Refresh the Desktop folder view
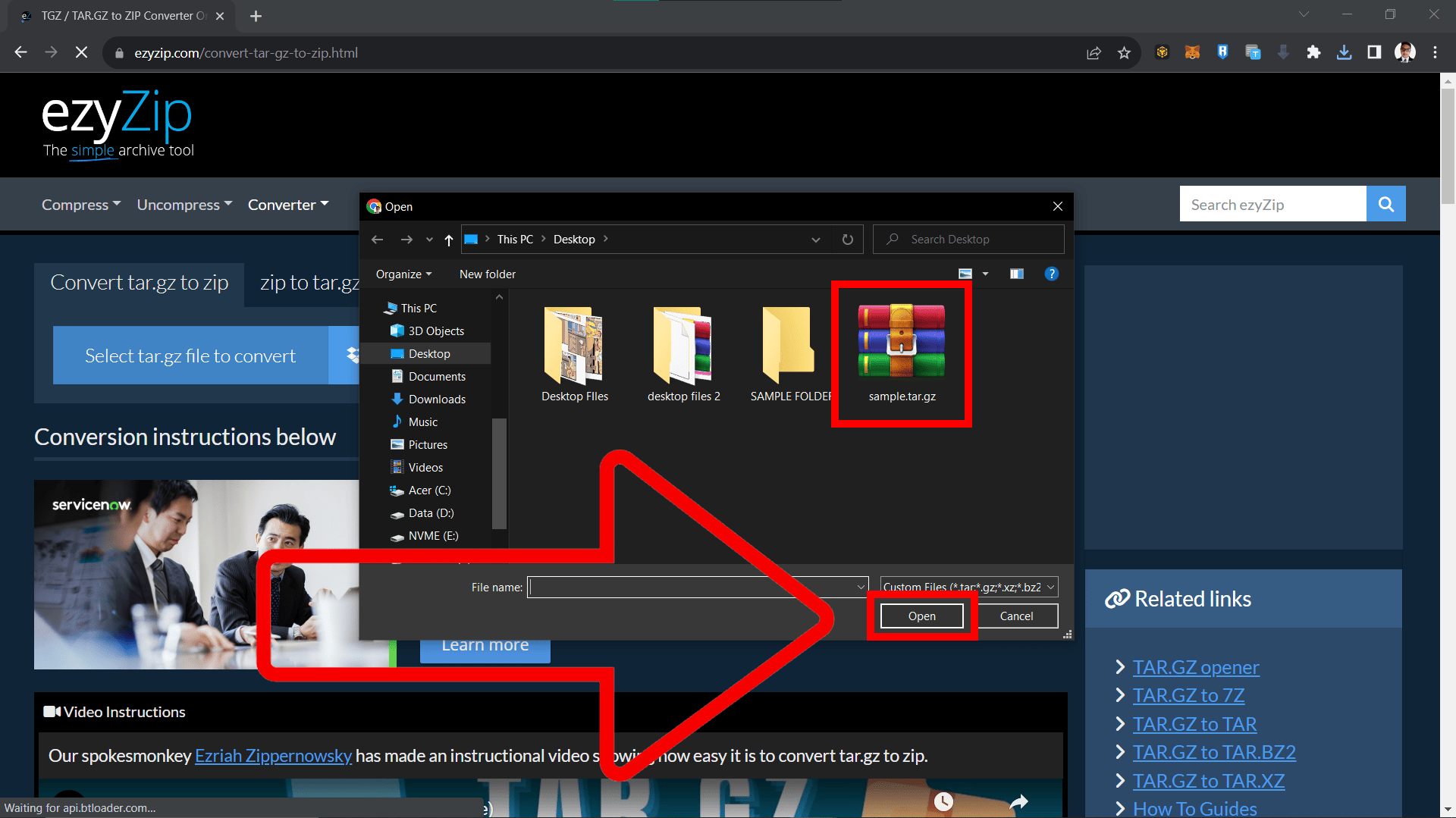This screenshot has height=818, width=1456. 847,239
